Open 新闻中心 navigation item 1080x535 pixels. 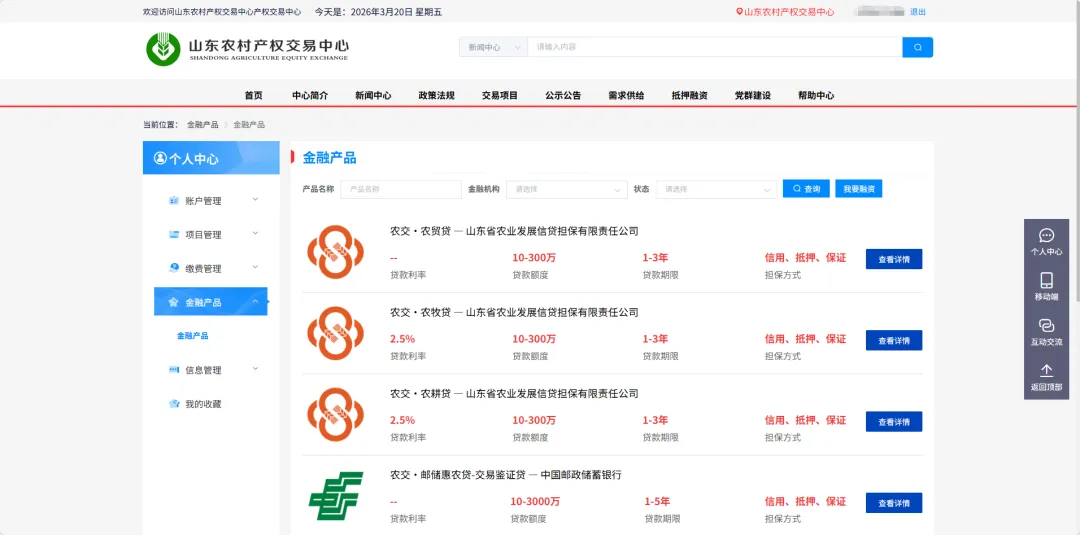point(373,96)
